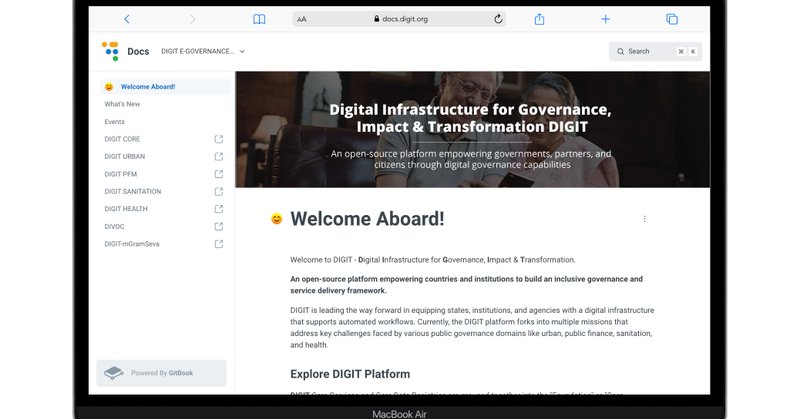Click the Docs title link
The image size is (800, 419).
point(138,52)
